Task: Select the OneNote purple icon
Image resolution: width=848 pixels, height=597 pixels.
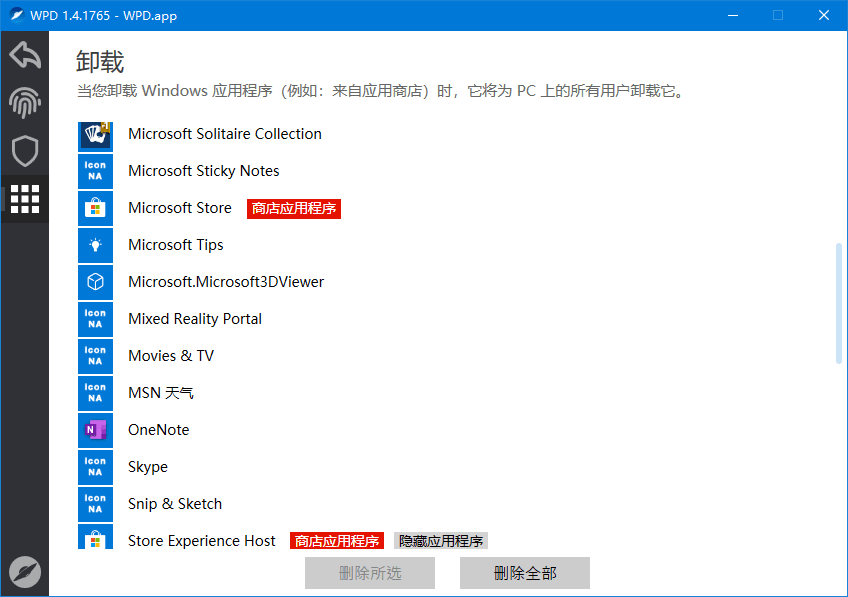Action: [x=95, y=430]
